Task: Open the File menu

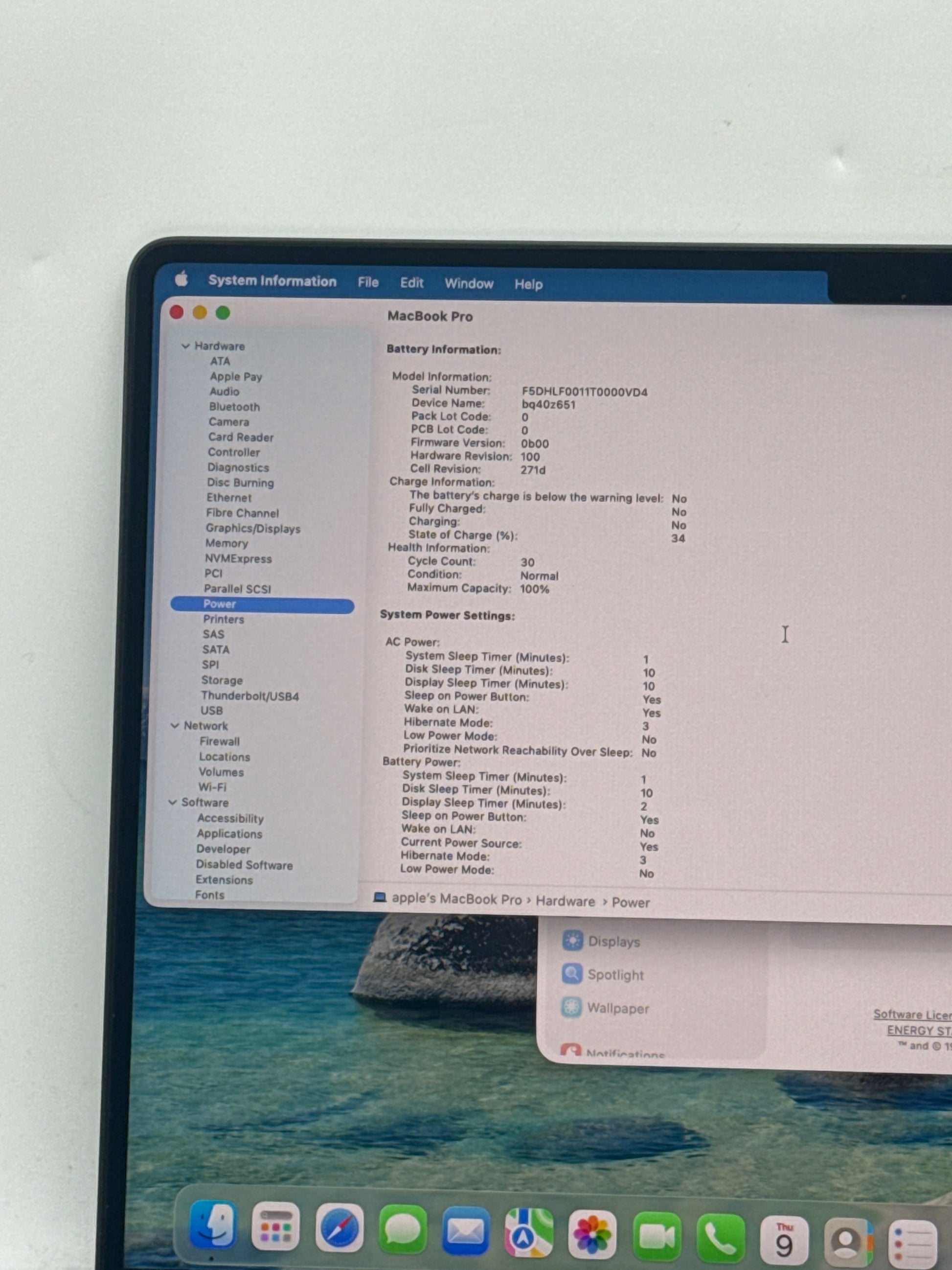Action: tap(368, 282)
